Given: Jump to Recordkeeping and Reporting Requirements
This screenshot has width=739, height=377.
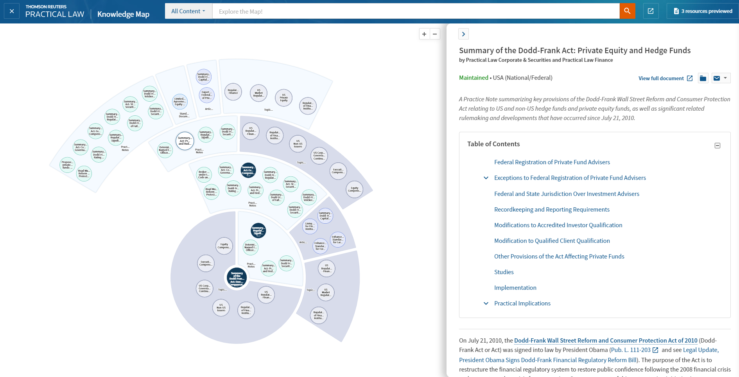Looking at the screenshot, I should [552, 209].
